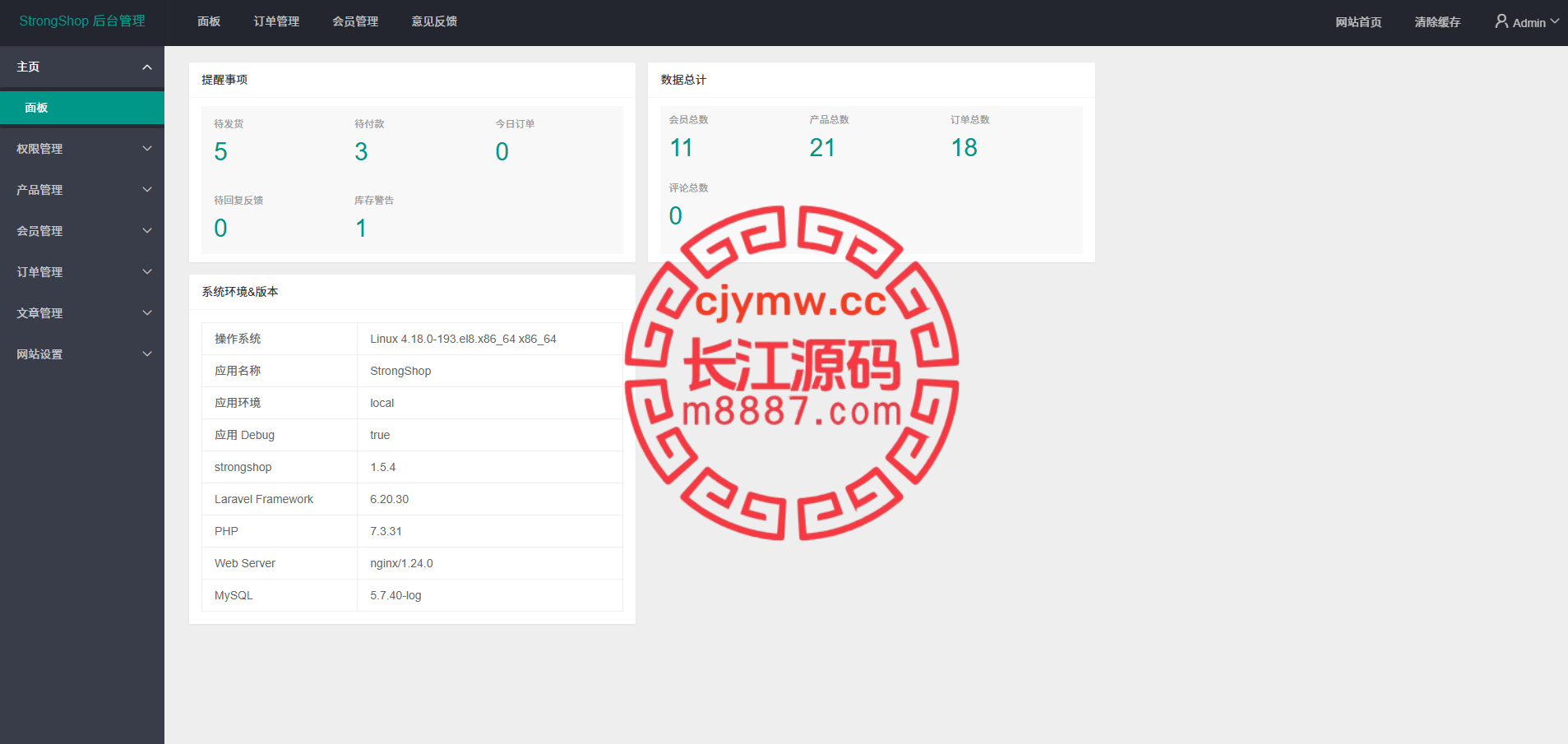Screen dimensions: 1568x744
Task: Click the Laravel Framework row label
Action: pos(264,499)
